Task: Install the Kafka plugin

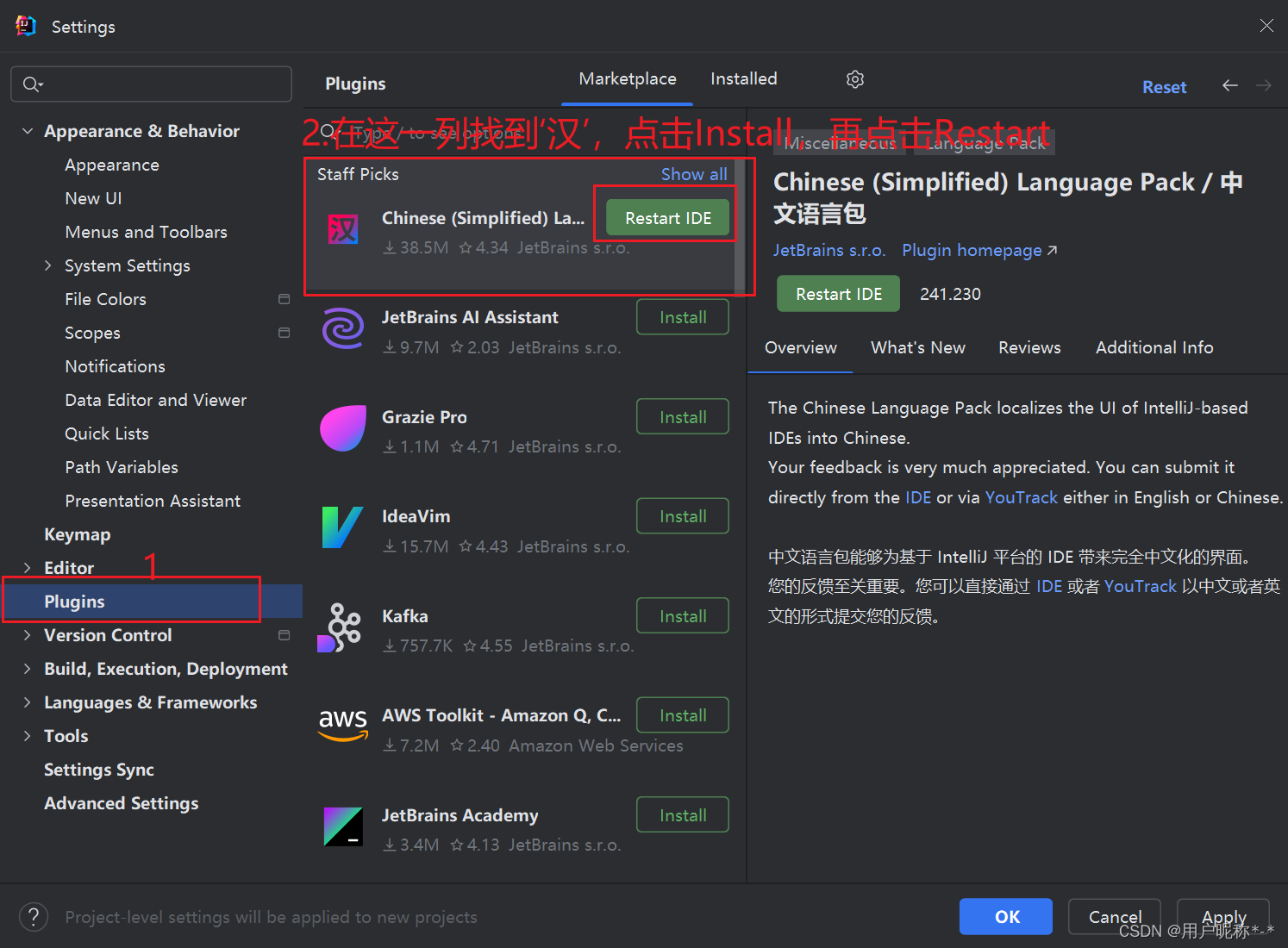Action: tap(683, 616)
